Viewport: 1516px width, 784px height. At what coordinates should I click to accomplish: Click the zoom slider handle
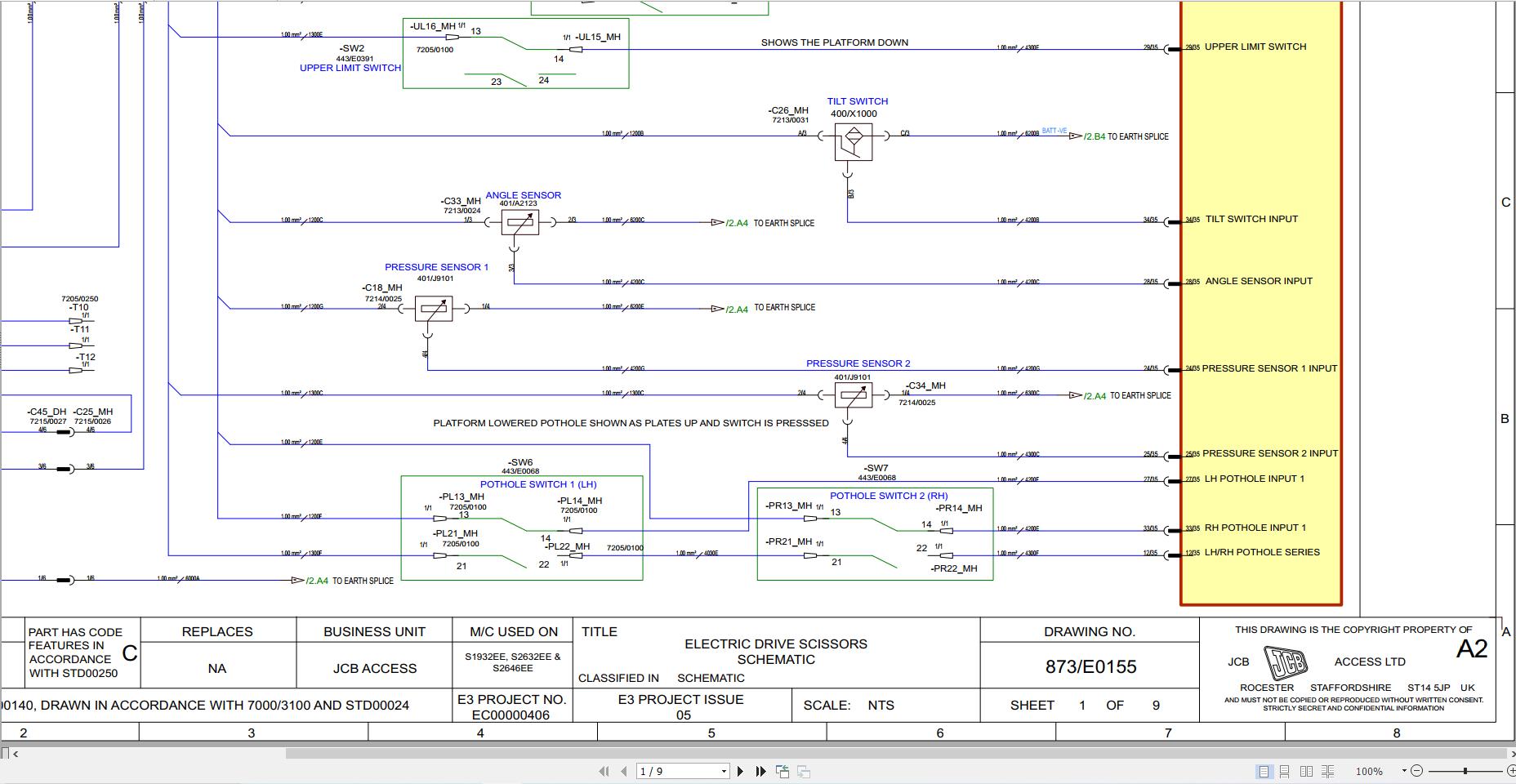[1465, 771]
